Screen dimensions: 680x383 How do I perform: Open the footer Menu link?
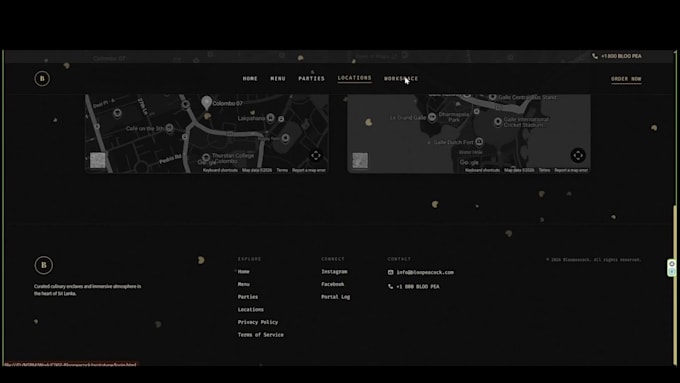243,284
